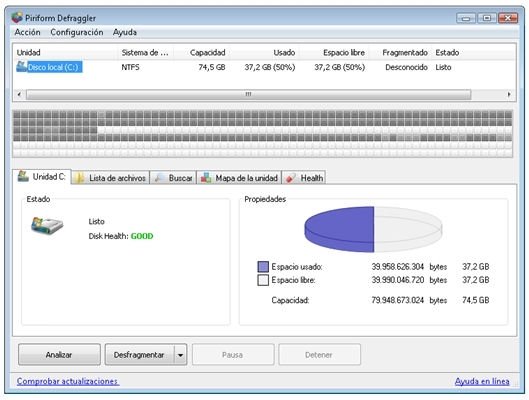Image resolution: width=529 pixels, height=400 pixels.
Task: Click the Lista de archivos folder icon
Action: click(80, 178)
